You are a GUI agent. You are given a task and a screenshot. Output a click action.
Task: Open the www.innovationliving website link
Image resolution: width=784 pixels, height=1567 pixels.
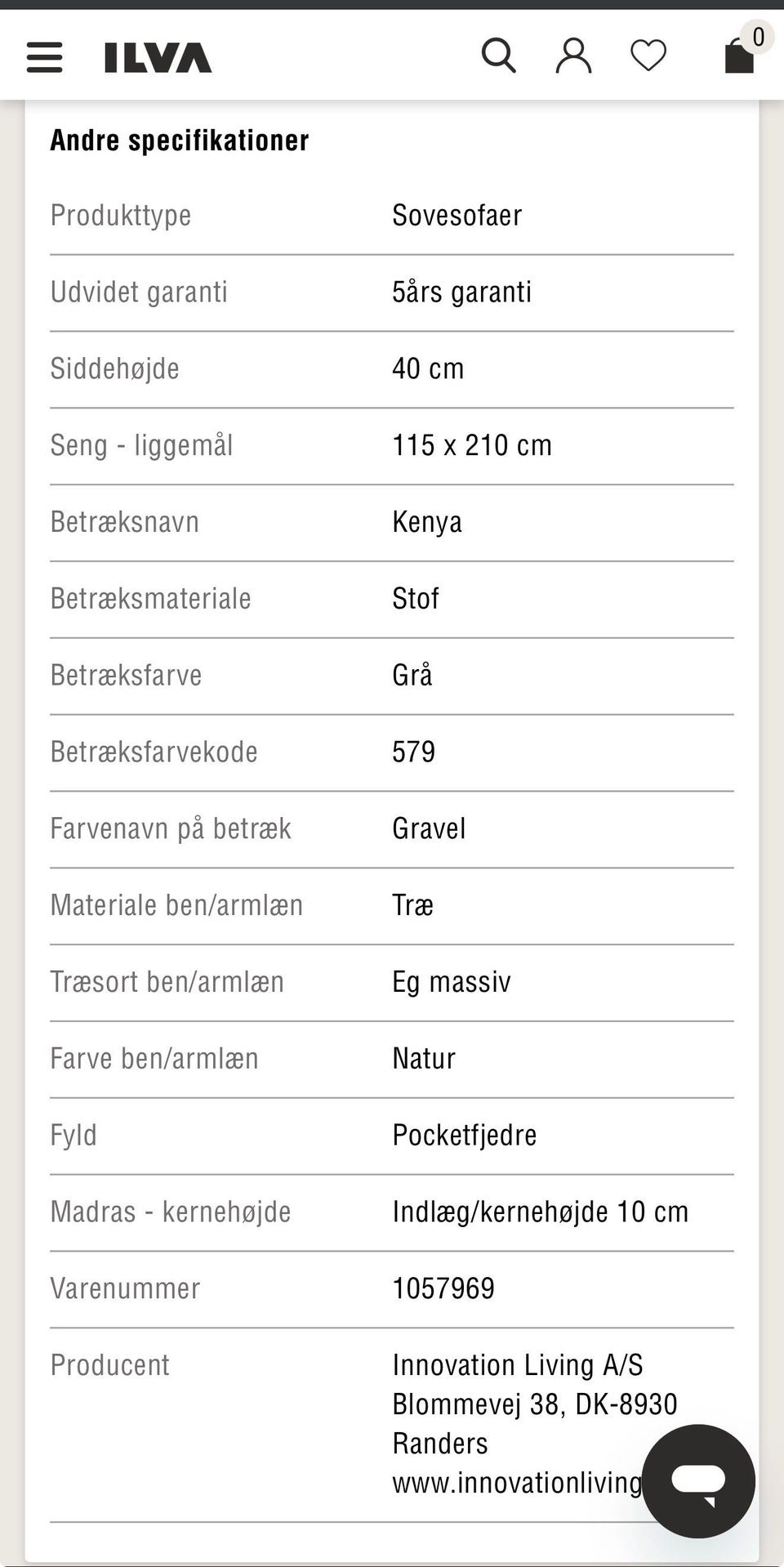[516, 1482]
